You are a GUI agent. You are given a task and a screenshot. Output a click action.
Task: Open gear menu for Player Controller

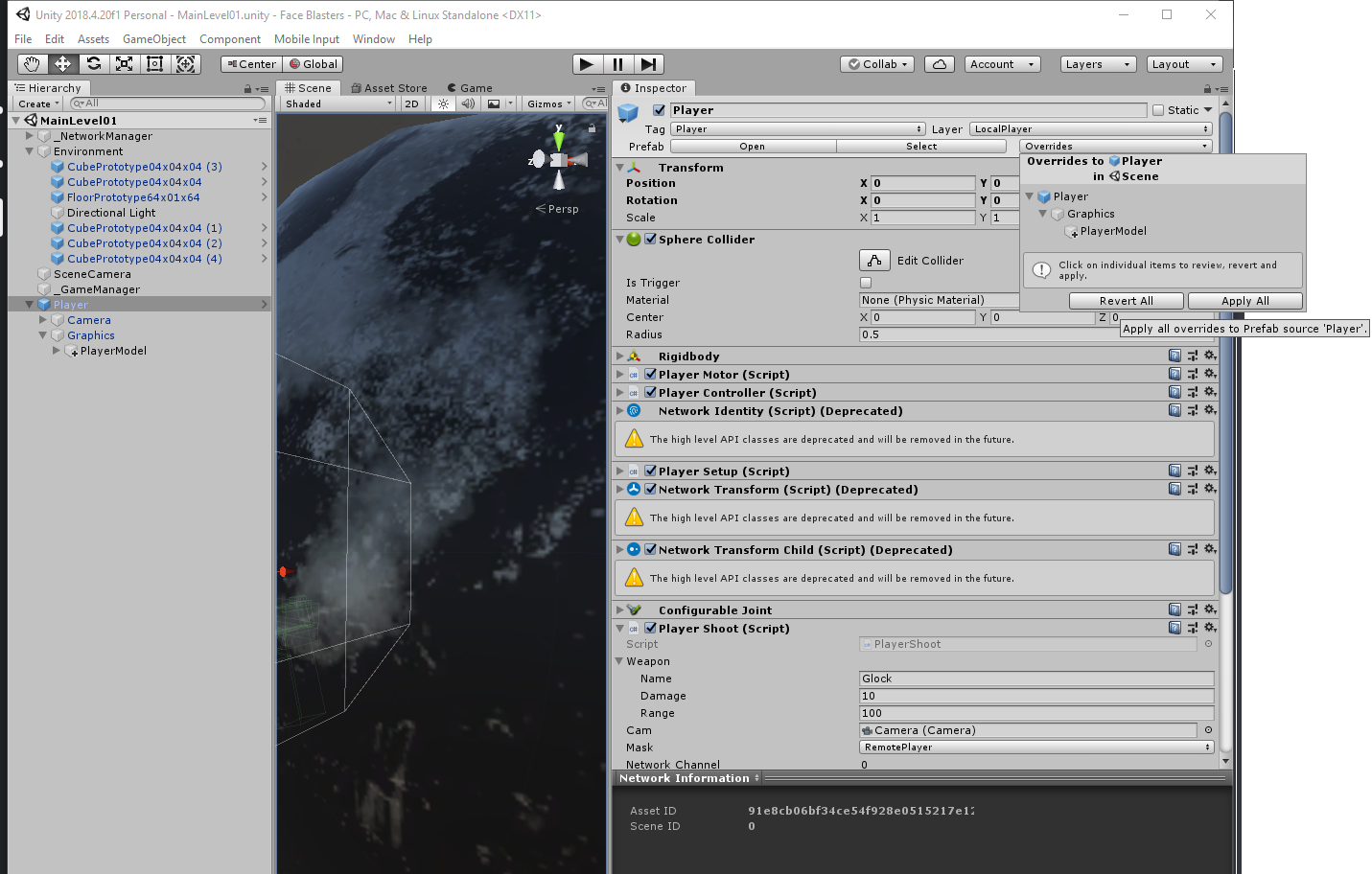(1211, 392)
